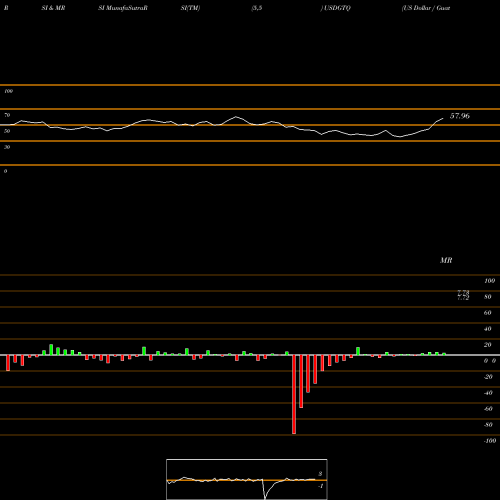
Task: Click the 'SI MunafaSutraR' header text
Action: [x=123, y=8]
